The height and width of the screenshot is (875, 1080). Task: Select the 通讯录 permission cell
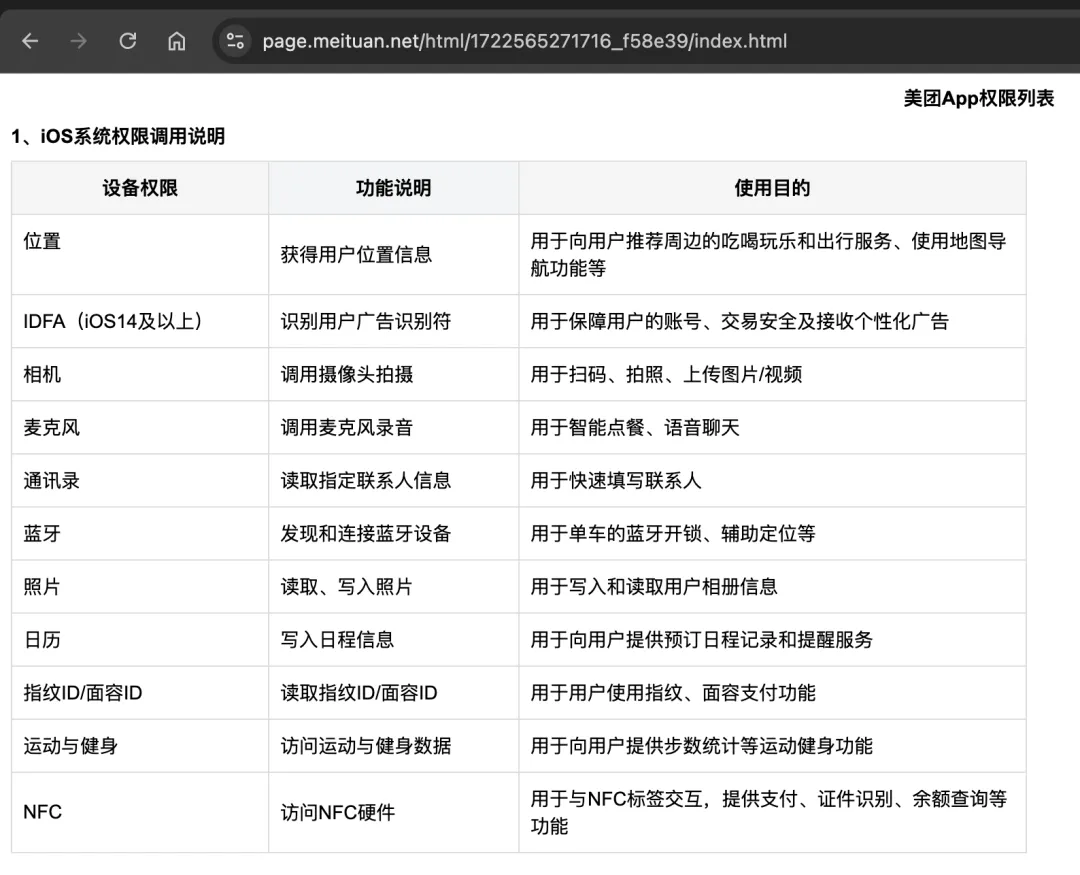click(x=140, y=480)
